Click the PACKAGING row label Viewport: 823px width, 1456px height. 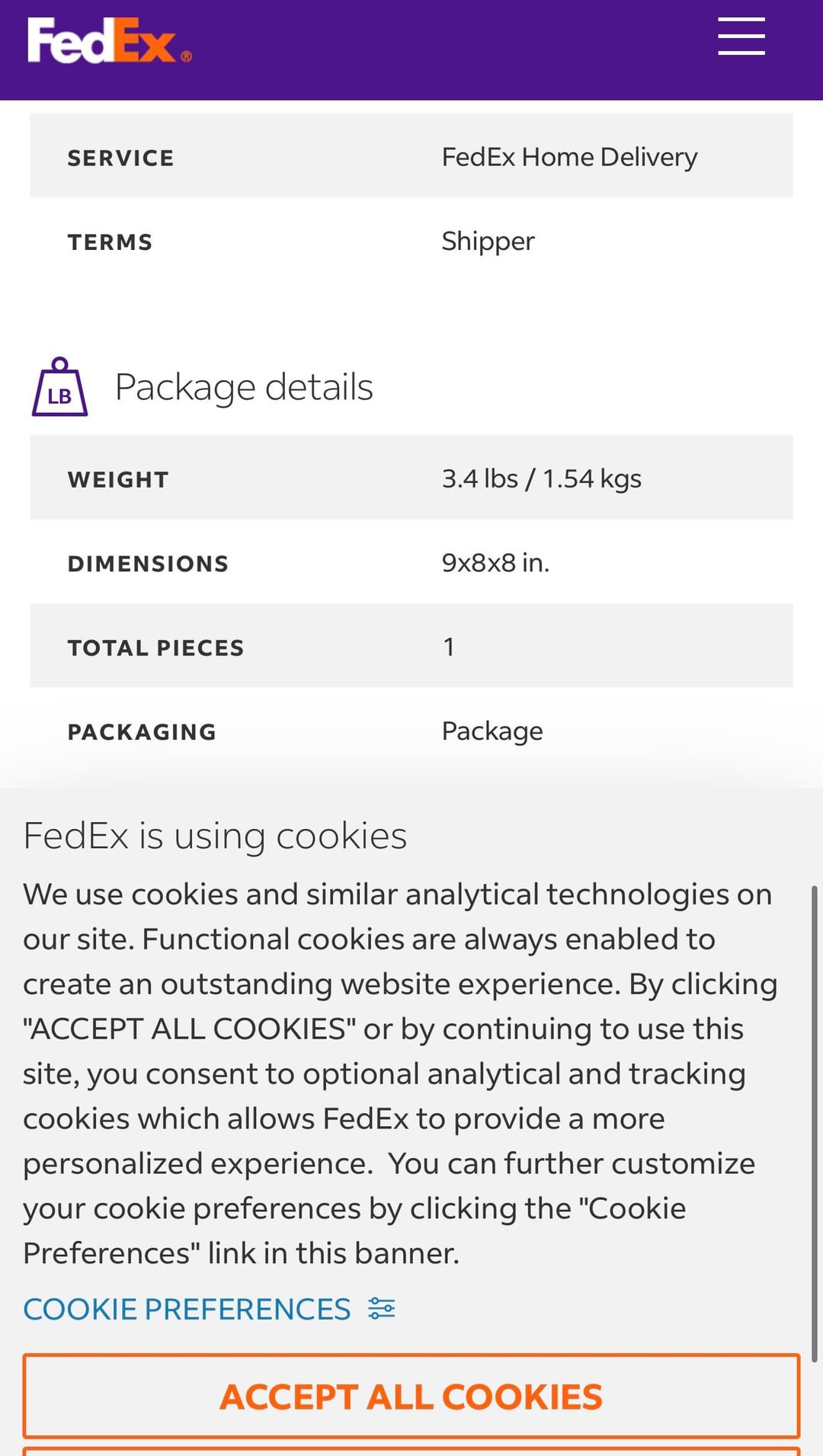142,732
